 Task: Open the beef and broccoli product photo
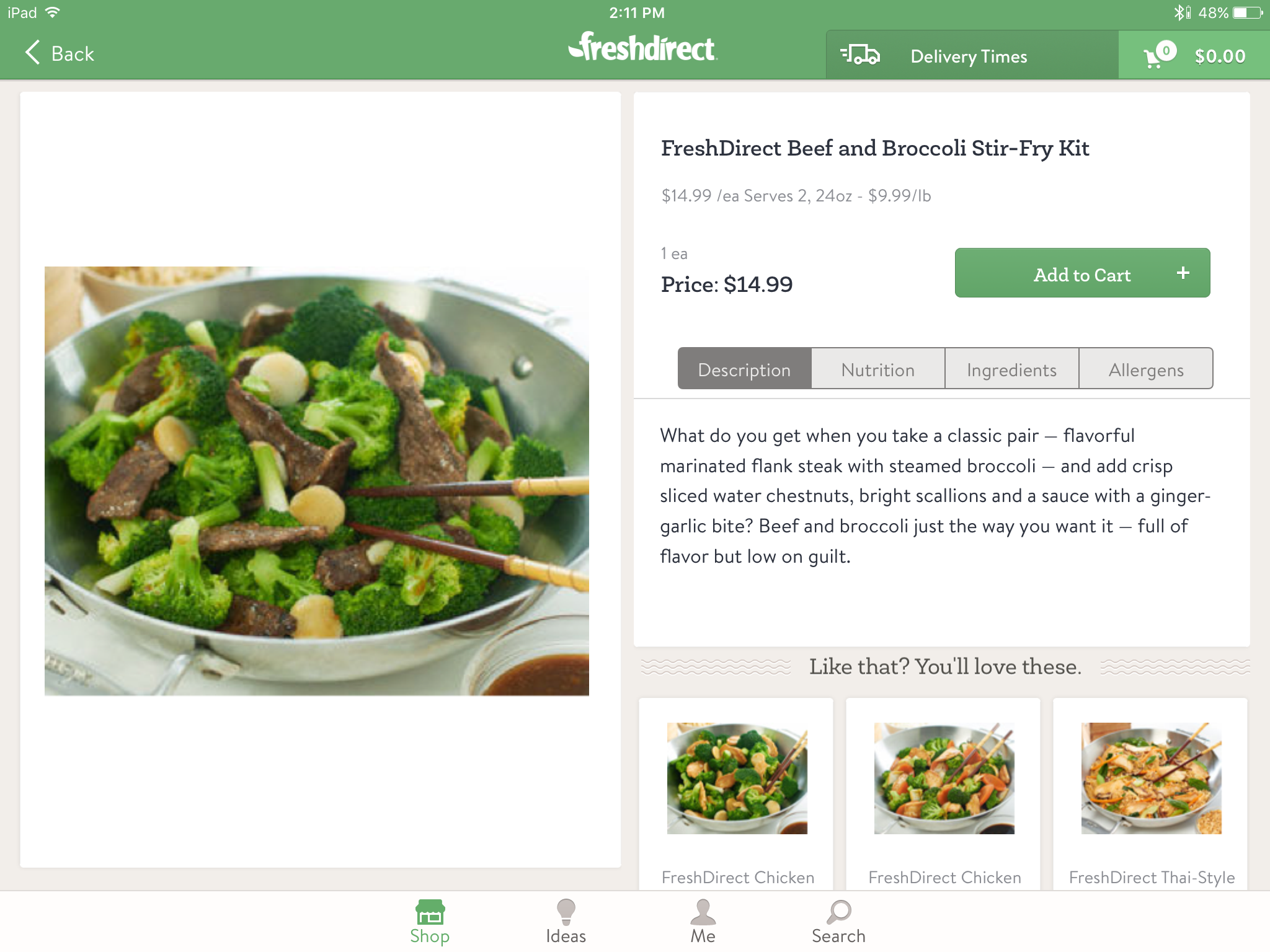317,481
